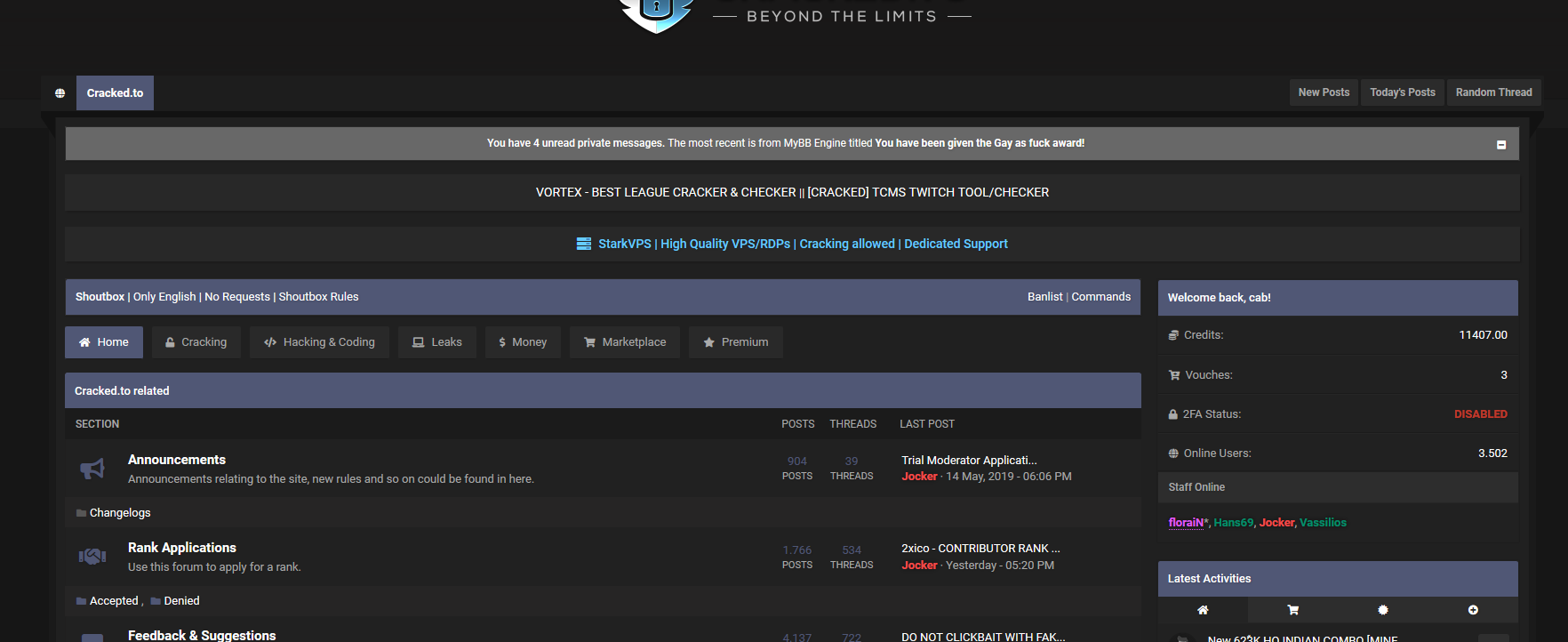Open the shoutbox Banlist
Screen dimensions: 1568x642
coord(1045,297)
